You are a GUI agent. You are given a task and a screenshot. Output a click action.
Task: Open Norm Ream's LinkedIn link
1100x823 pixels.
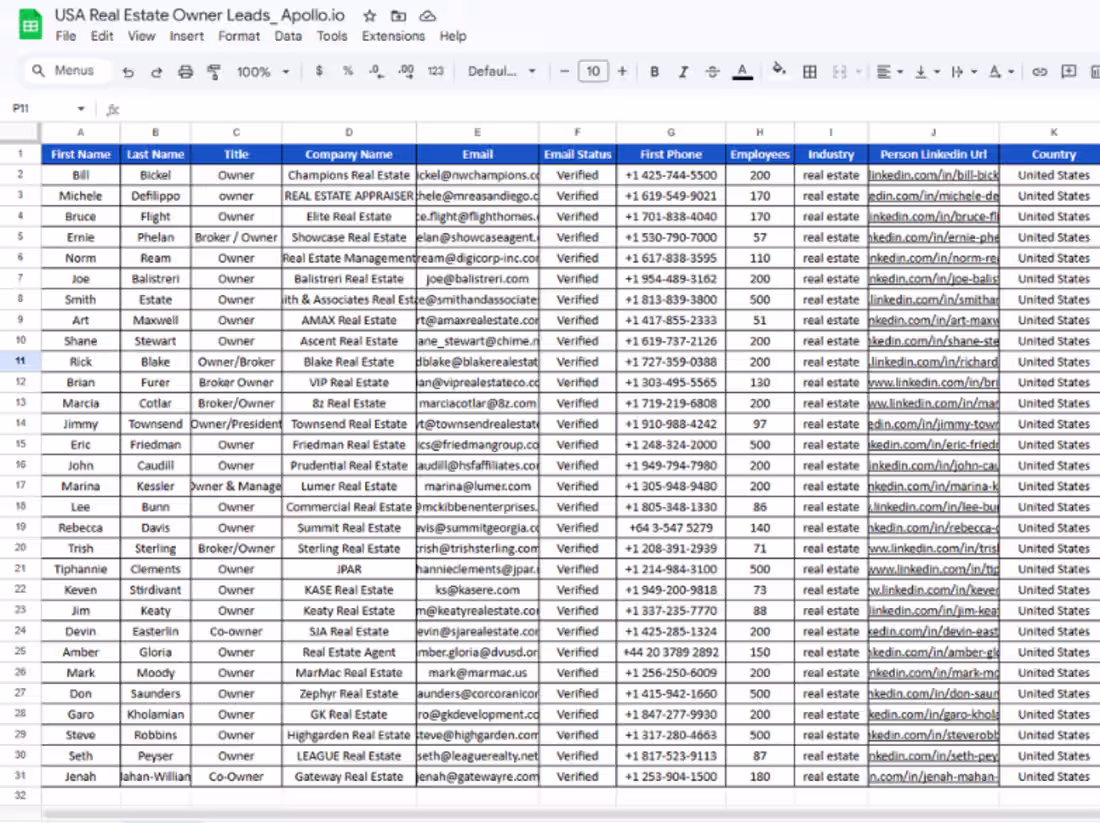click(x=934, y=258)
